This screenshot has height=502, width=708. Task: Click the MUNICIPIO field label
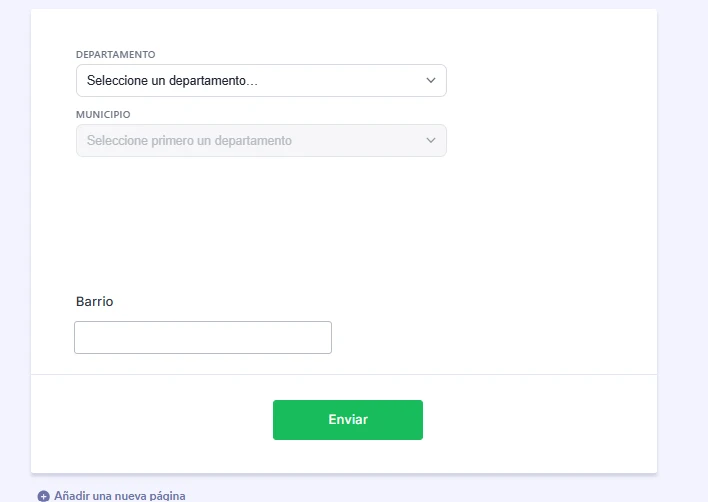point(103,115)
